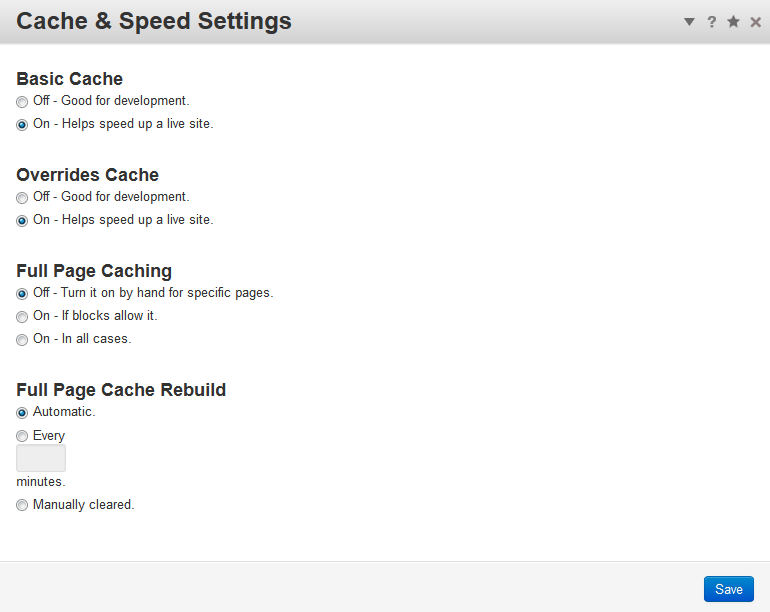Turn Basic Cache off for development

(22, 102)
